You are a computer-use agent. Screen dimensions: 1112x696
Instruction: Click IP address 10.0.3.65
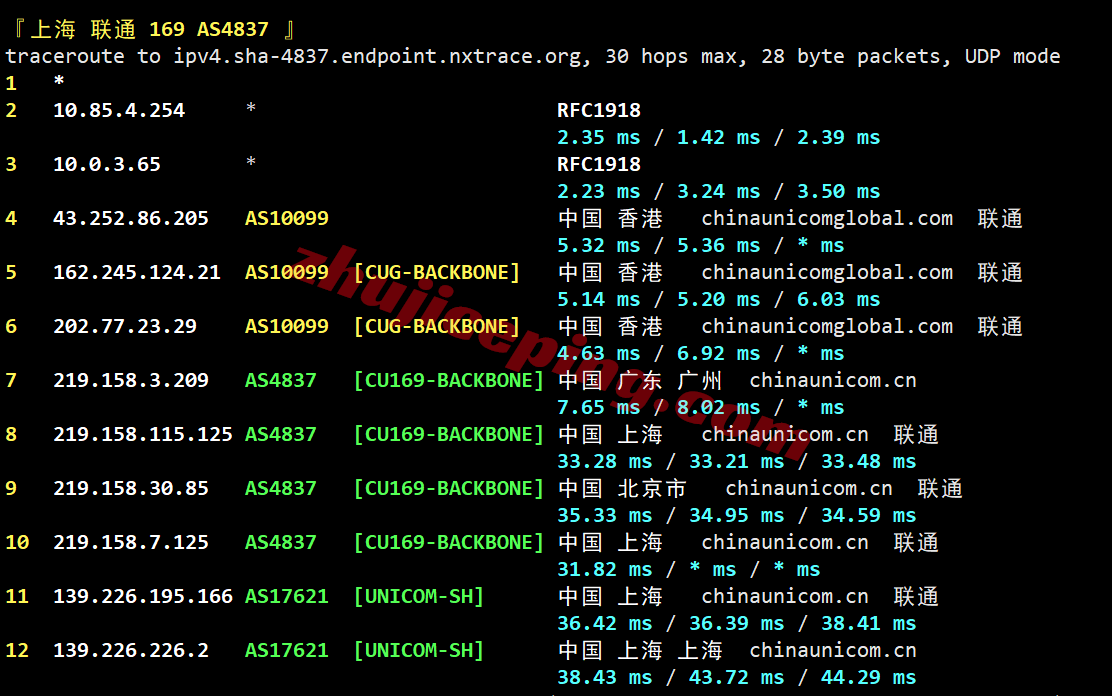pos(107,165)
